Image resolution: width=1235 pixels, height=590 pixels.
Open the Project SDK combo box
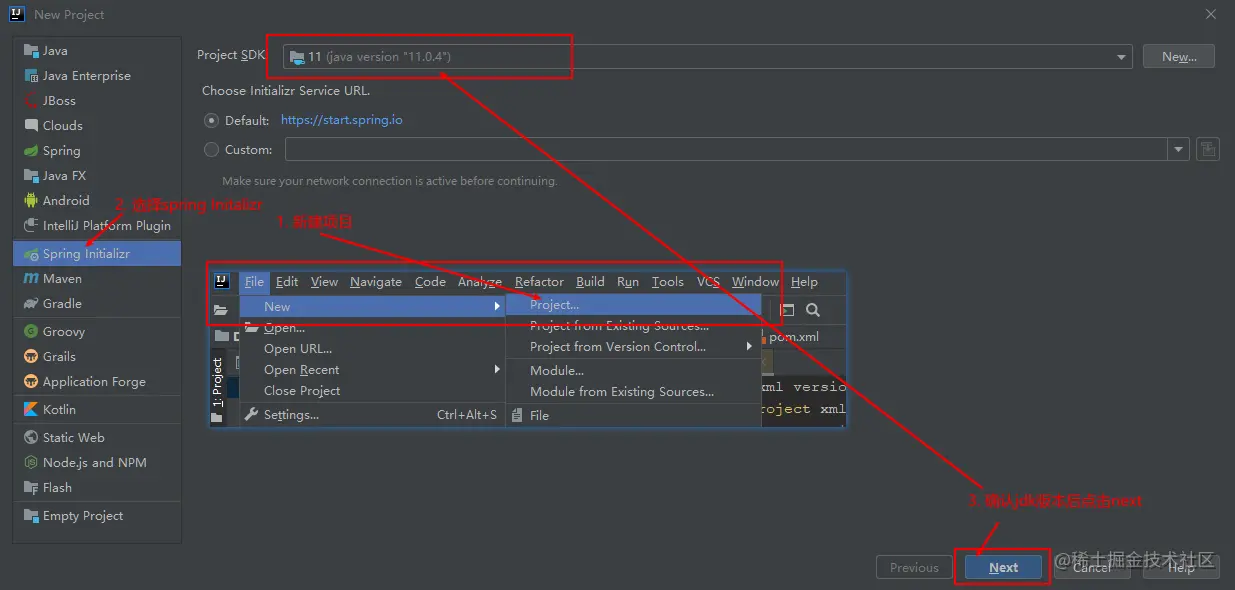[707, 57]
